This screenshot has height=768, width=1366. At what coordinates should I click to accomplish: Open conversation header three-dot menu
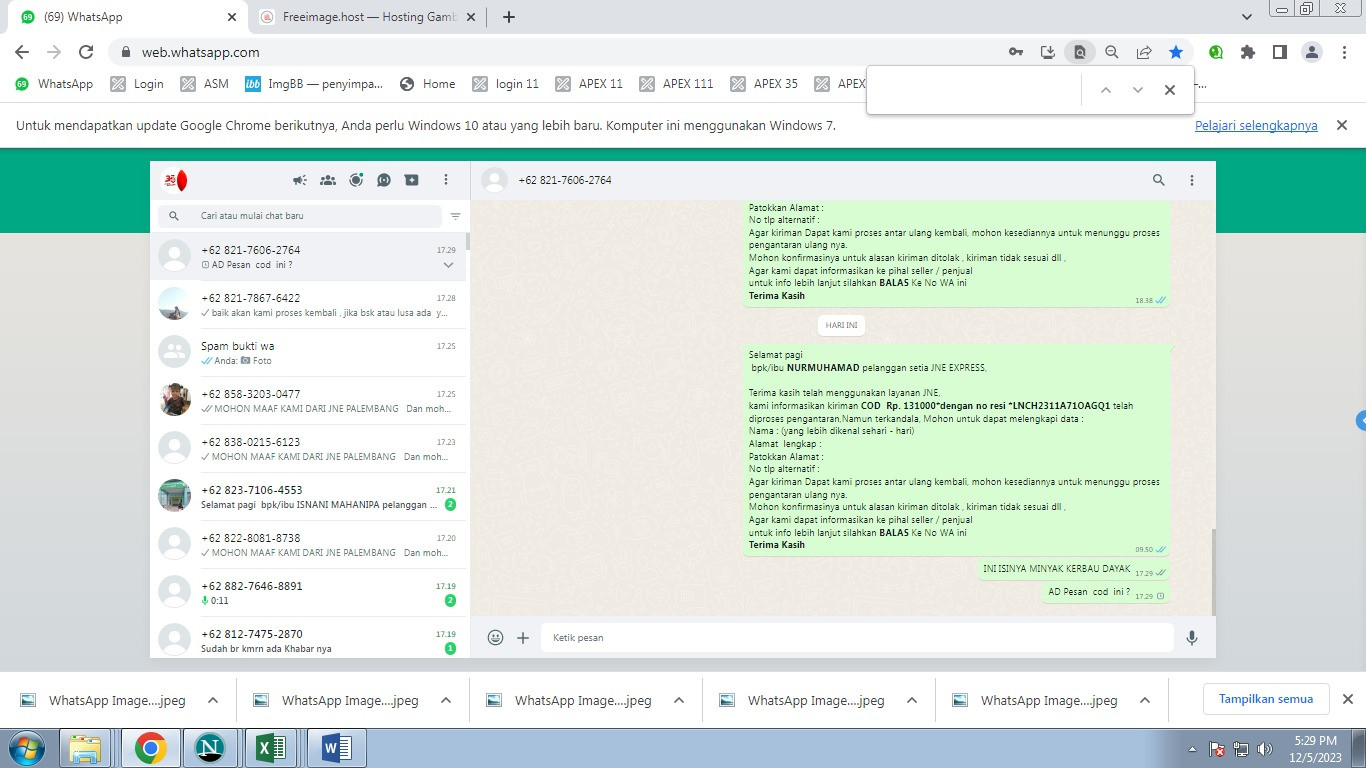pos(1192,180)
